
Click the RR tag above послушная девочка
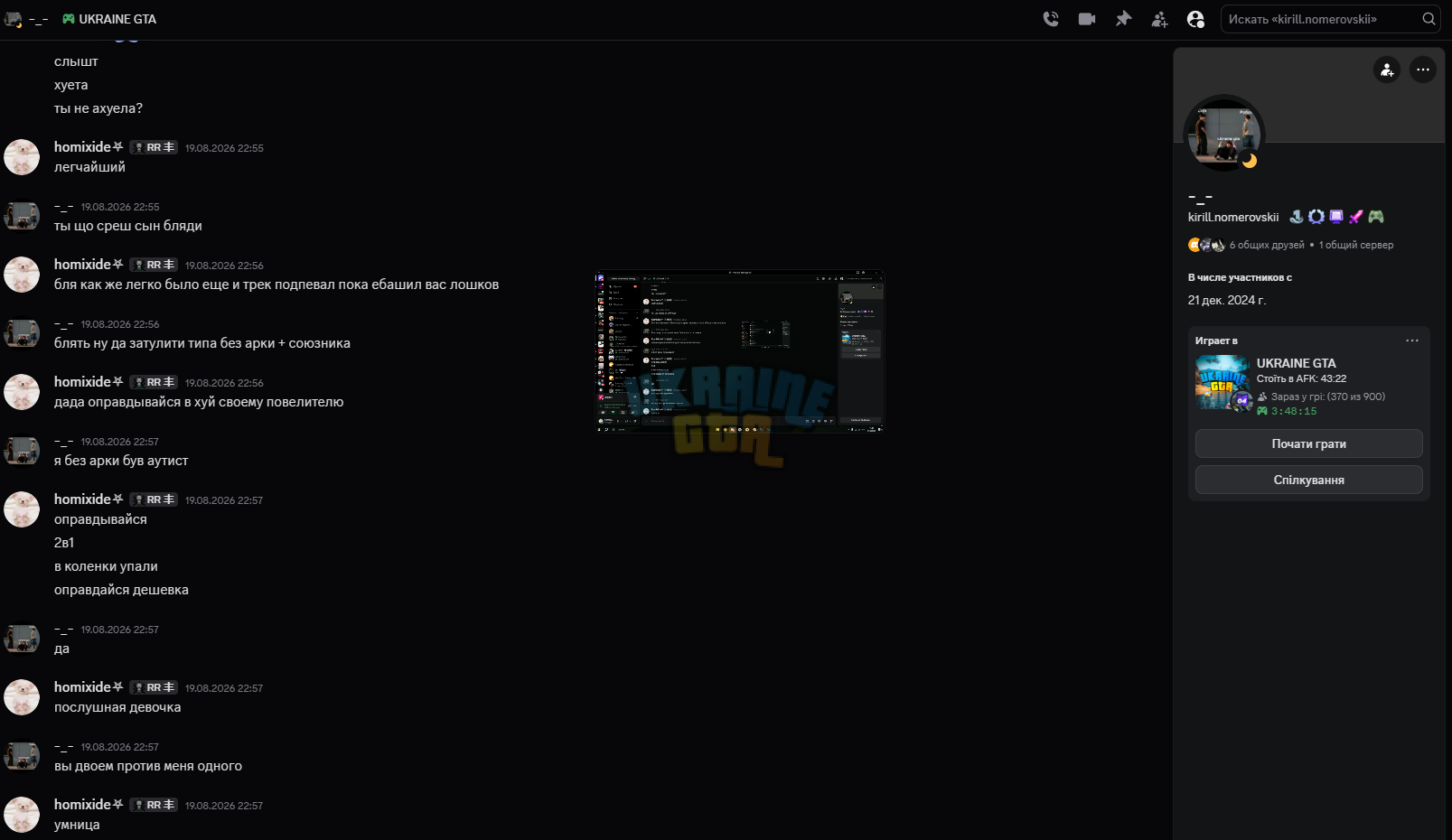(154, 687)
